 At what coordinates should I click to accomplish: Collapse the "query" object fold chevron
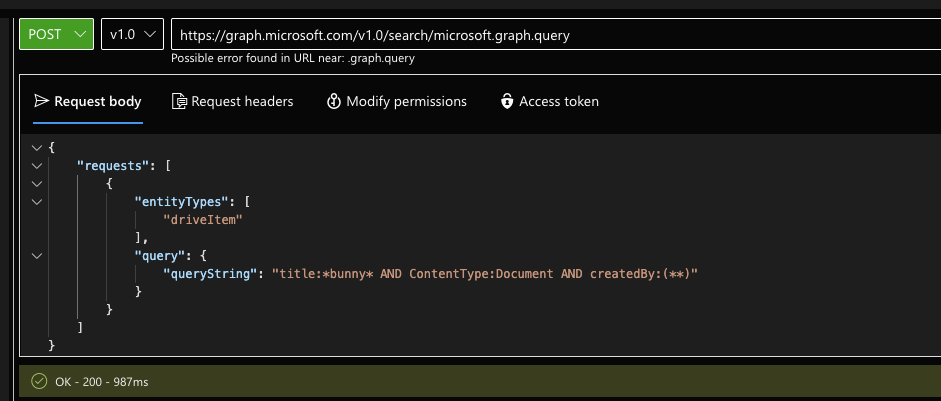pyautogui.click(x=37, y=256)
